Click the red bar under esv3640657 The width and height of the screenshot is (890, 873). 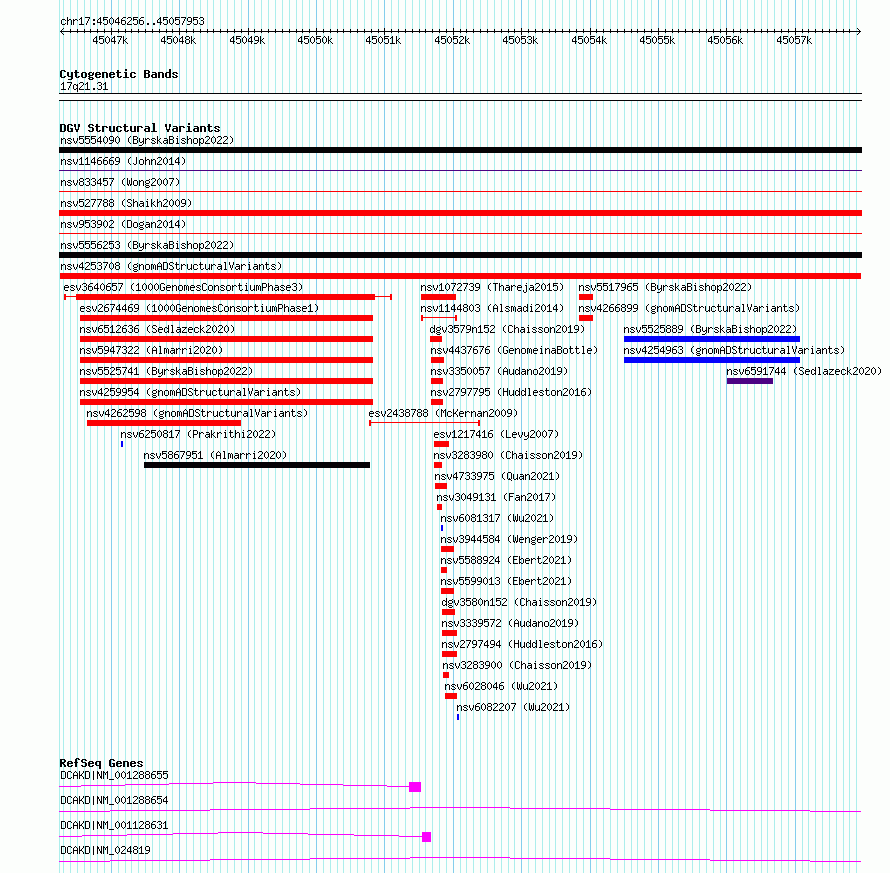pos(225,297)
